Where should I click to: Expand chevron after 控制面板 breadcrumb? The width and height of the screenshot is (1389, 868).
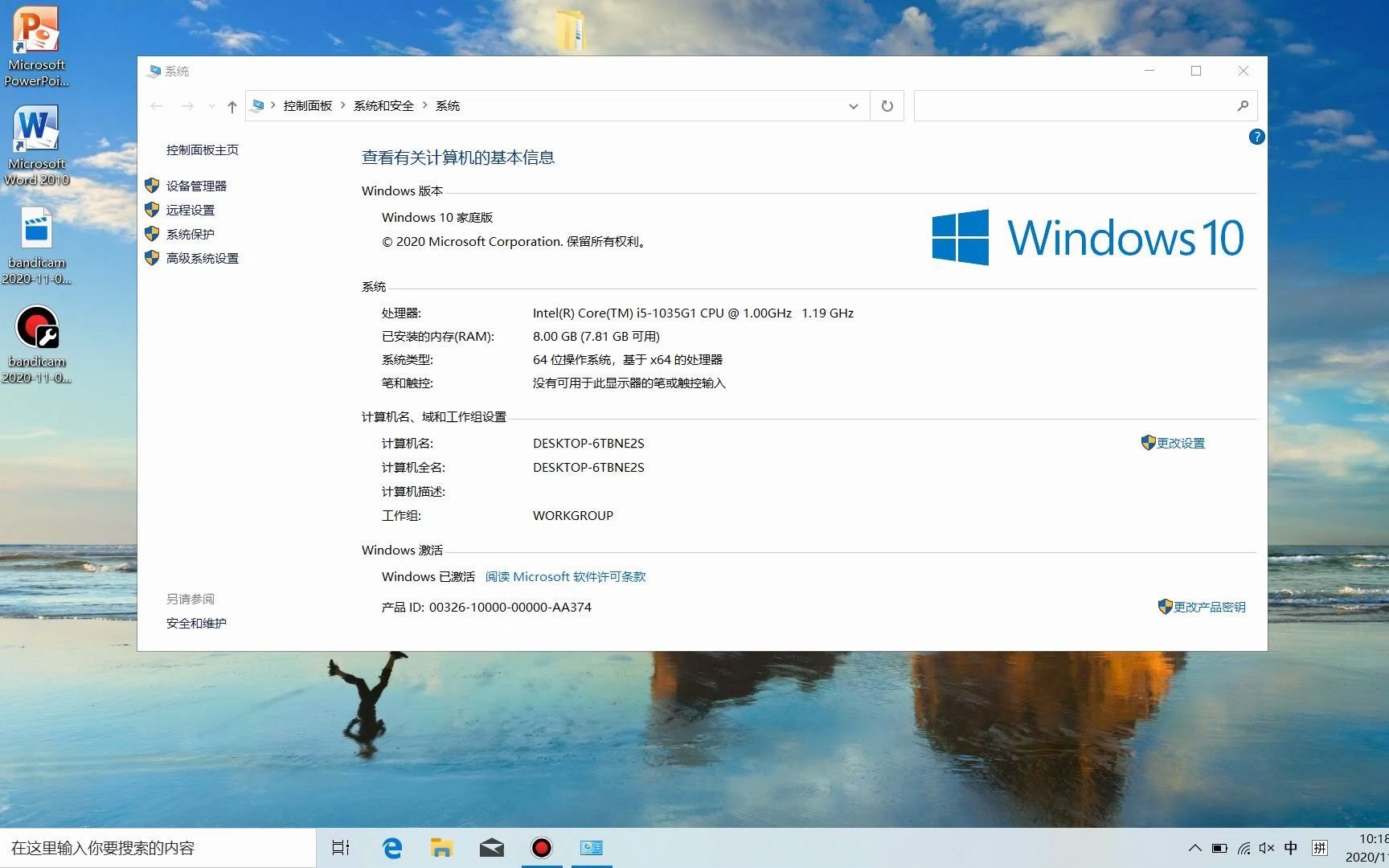[343, 105]
